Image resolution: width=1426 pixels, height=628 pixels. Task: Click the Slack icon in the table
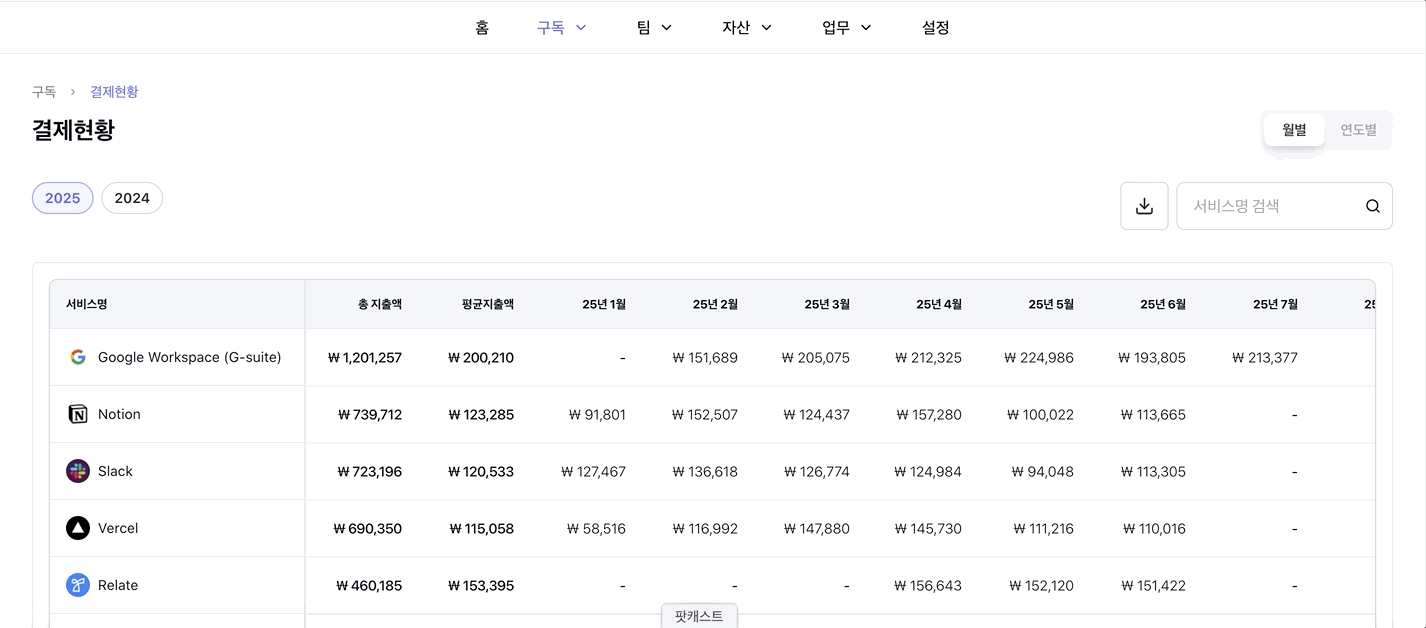[78, 470]
